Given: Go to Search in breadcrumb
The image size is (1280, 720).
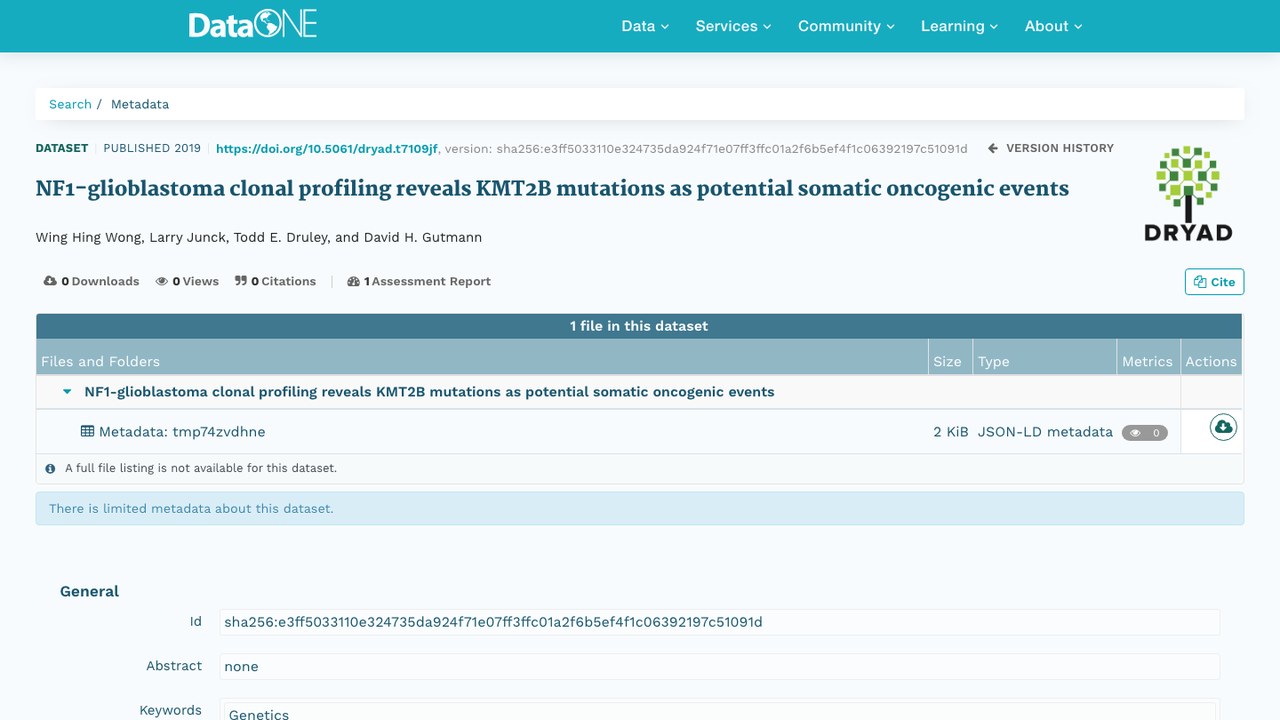Looking at the screenshot, I should coord(70,104).
